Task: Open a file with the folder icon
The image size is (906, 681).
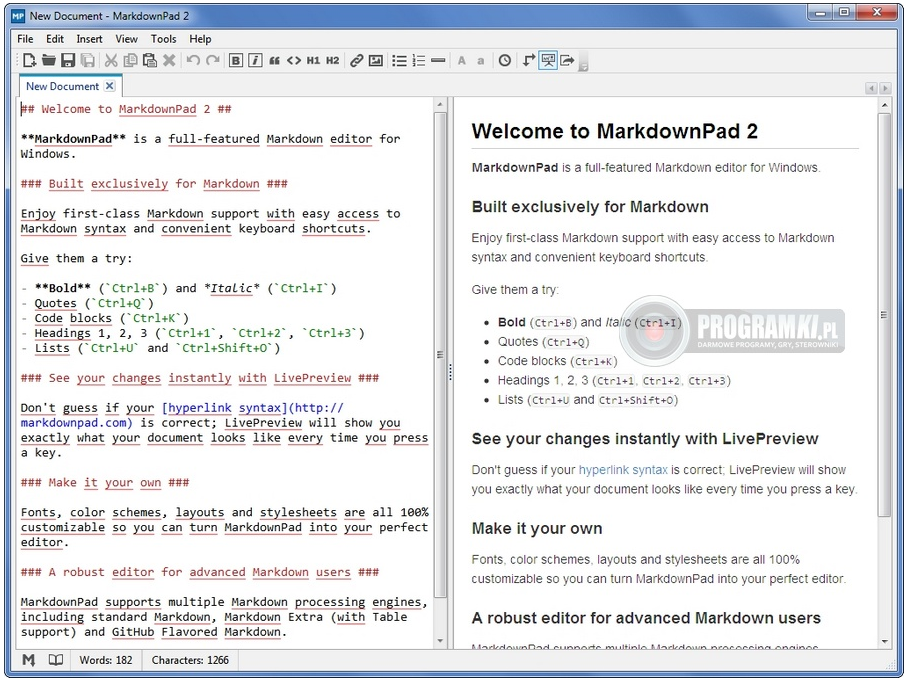Action: click(x=49, y=60)
